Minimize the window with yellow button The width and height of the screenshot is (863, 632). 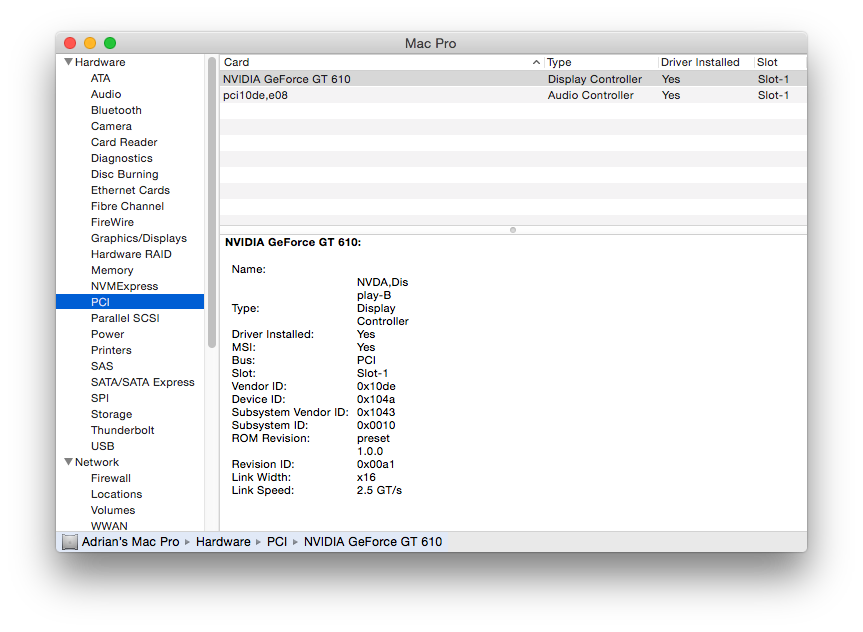coord(90,43)
